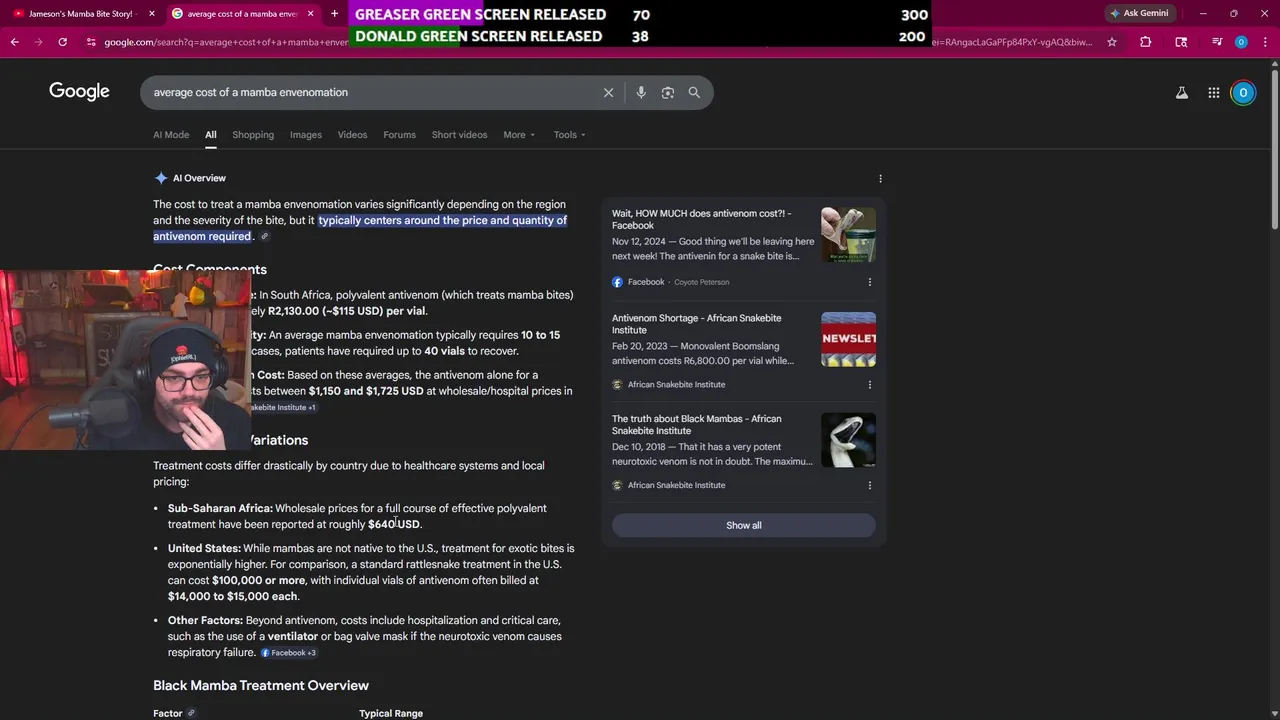View site information icon in address bar
The width and height of the screenshot is (1280, 720).
[91, 42]
